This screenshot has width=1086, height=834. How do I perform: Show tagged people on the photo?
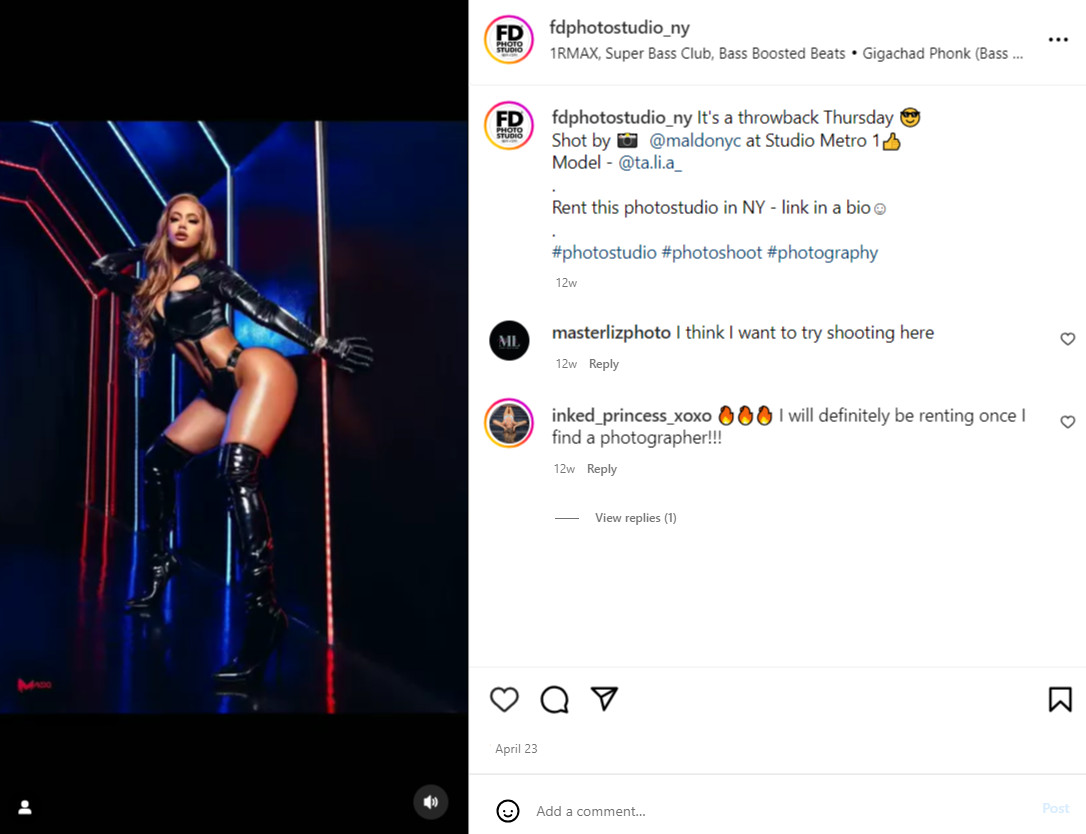click(x=25, y=807)
